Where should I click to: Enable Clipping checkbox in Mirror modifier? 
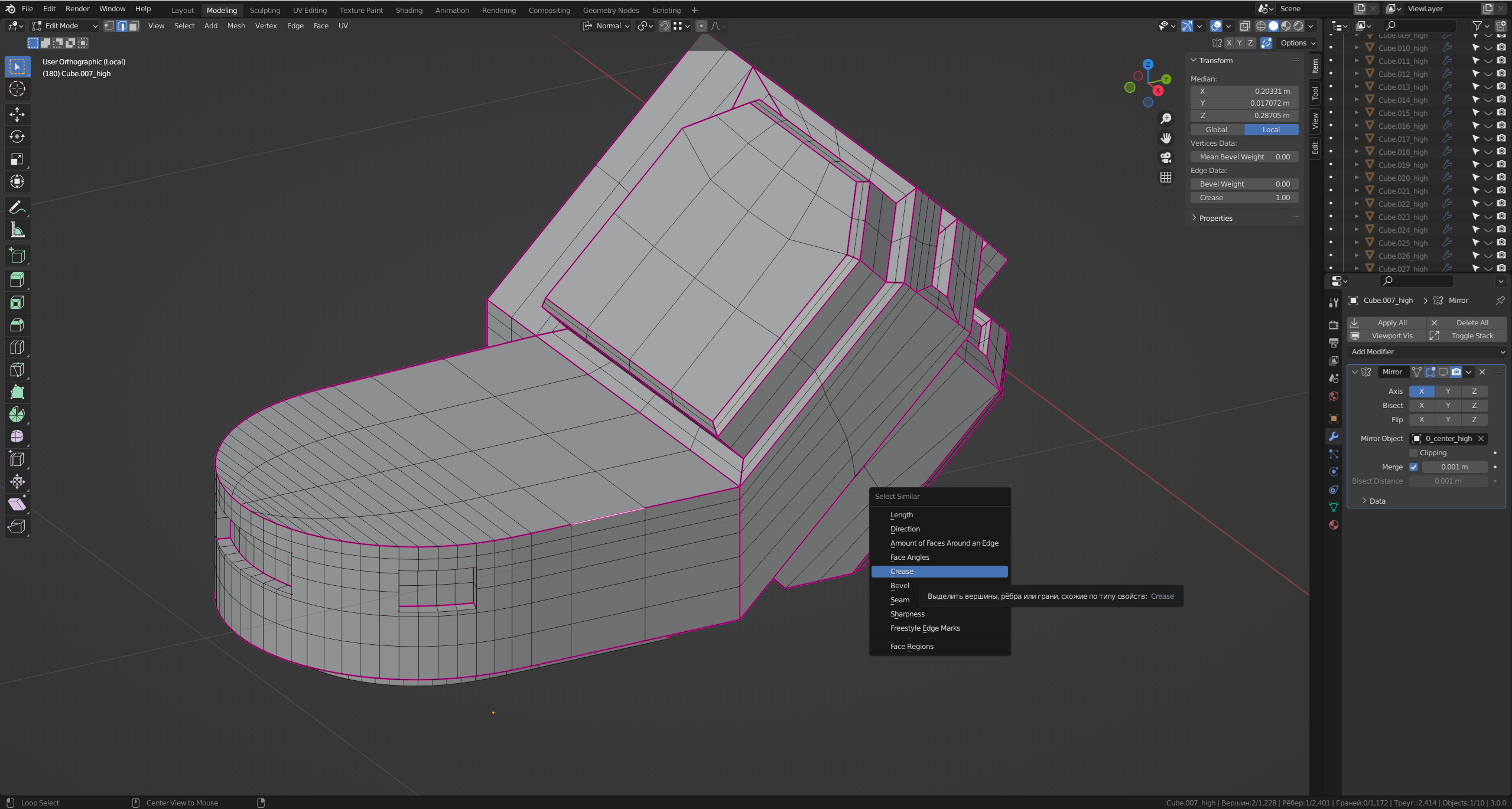click(x=1413, y=453)
